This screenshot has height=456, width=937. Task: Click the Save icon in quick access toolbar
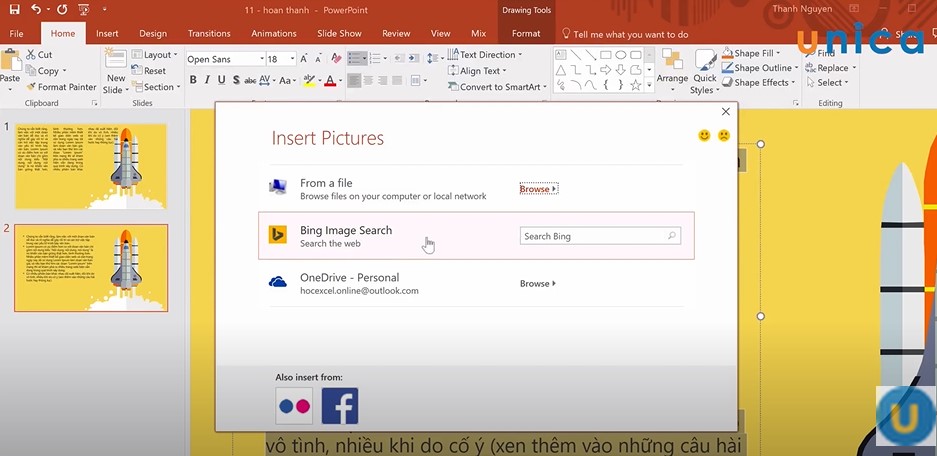[14, 9]
